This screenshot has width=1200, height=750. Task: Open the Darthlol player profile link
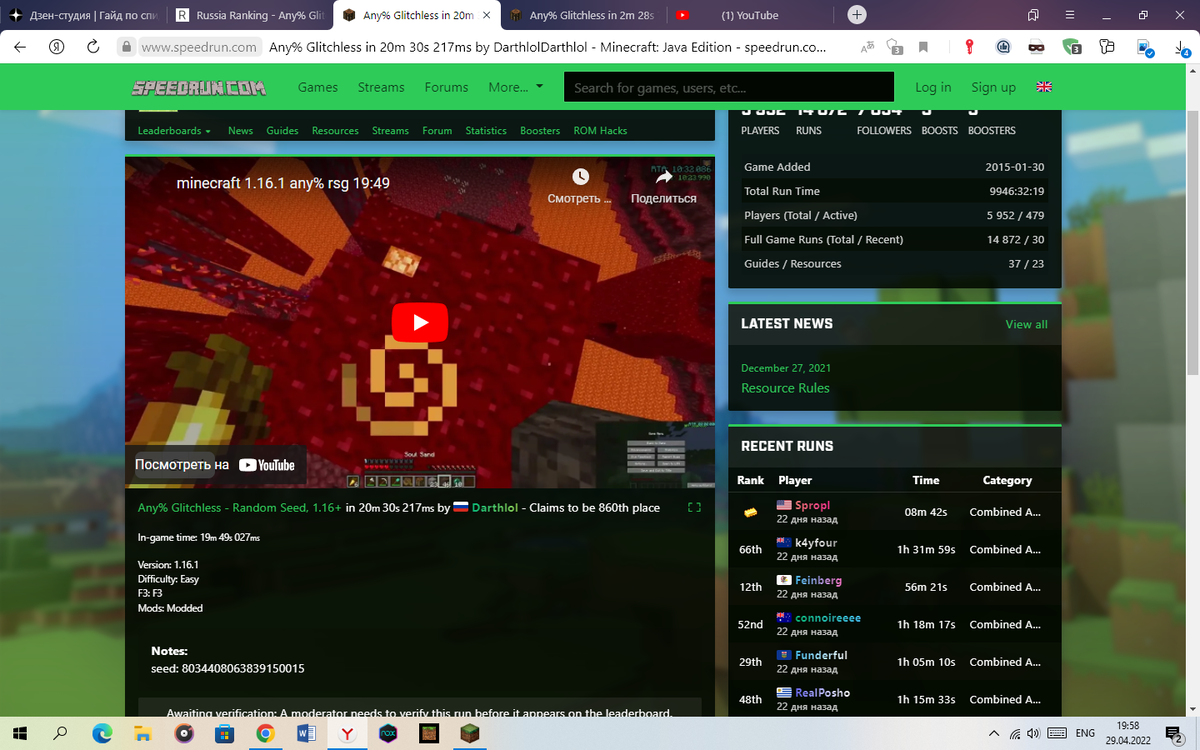coord(495,507)
